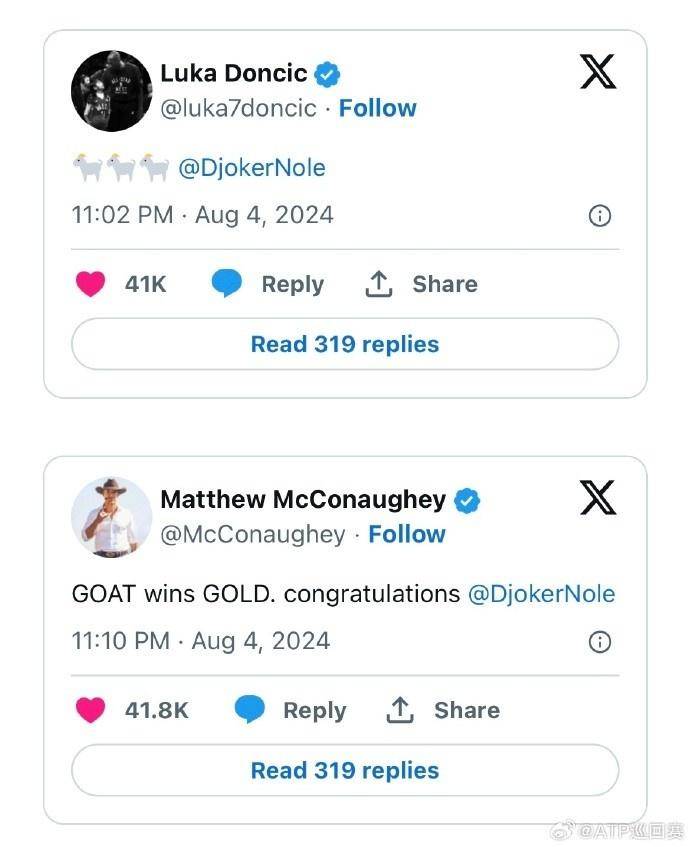Open Matthew McConaughey's profile picture
Image resolution: width=690 pixels, height=847 pixels.
click(111, 516)
